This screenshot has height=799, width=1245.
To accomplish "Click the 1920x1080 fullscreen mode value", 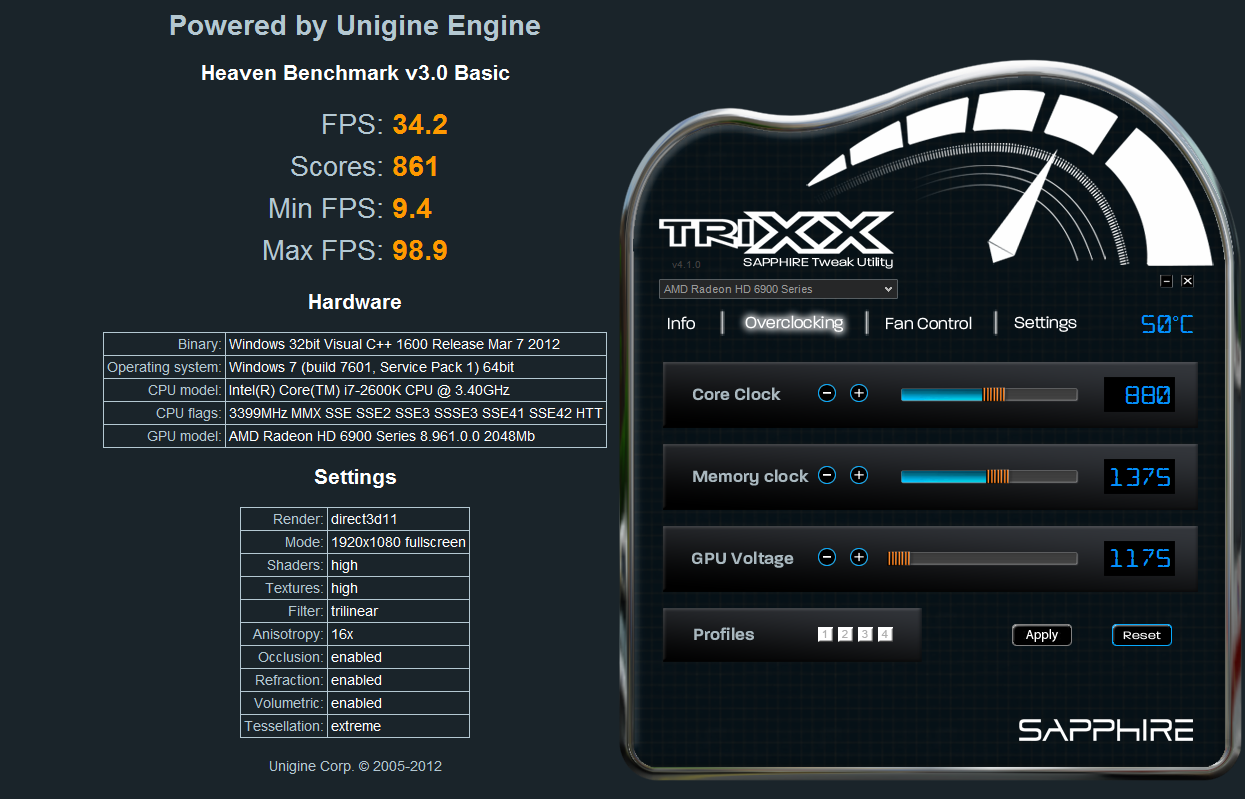I will point(398,542).
